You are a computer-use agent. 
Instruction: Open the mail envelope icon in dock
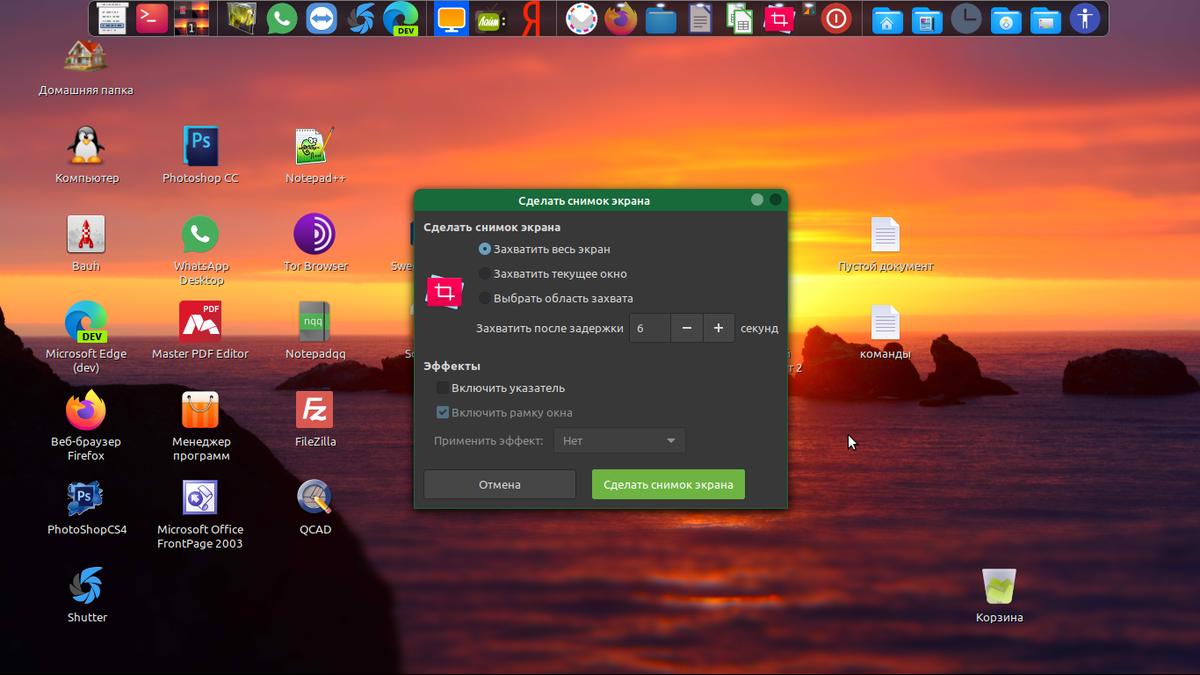[581, 18]
